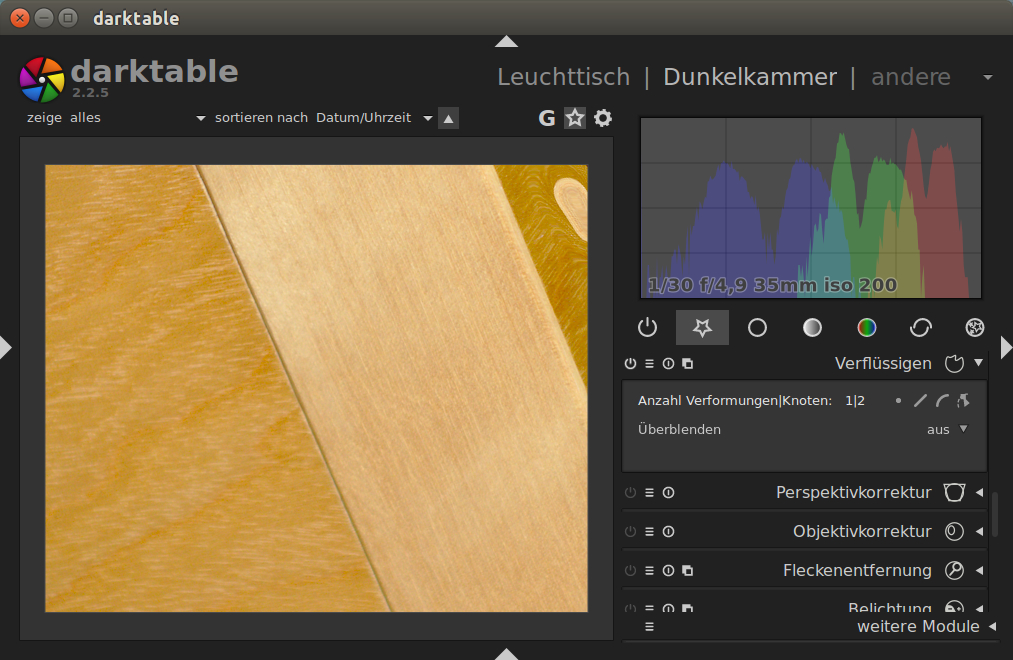Open presets menu for Objektivkorrektur
This screenshot has height=660, width=1013.
pos(649,531)
